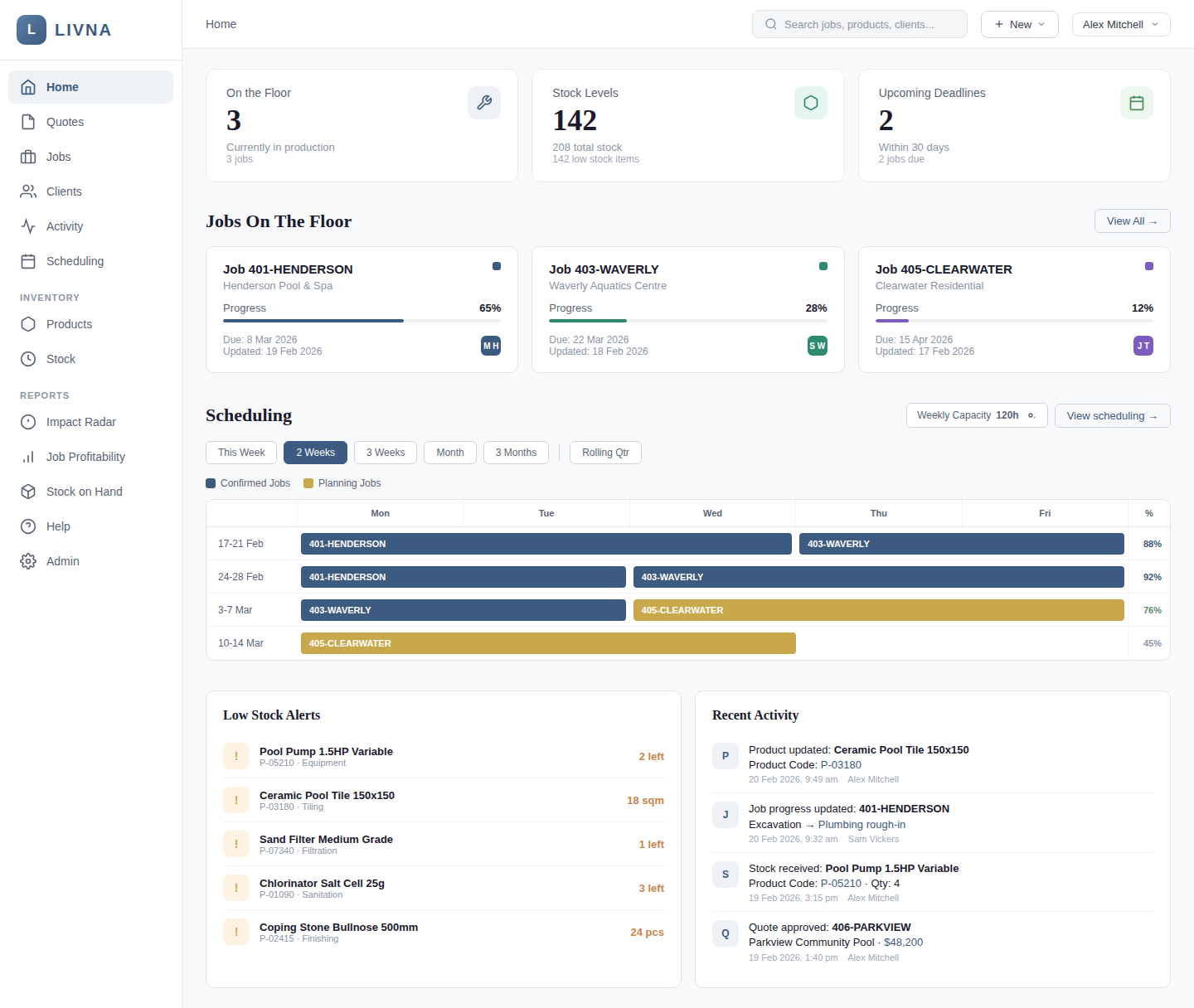Go to Quotes in the sidebar

pyautogui.click(x=65, y=122)
